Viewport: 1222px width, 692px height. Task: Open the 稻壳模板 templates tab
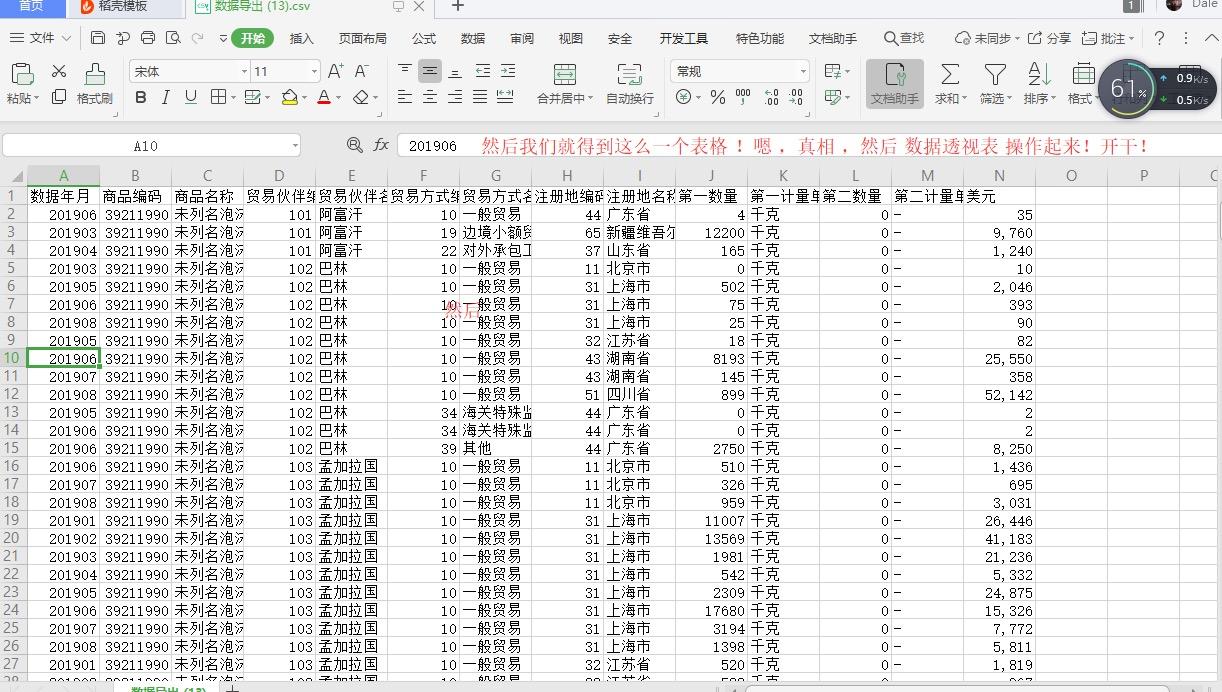click(123, 6)
